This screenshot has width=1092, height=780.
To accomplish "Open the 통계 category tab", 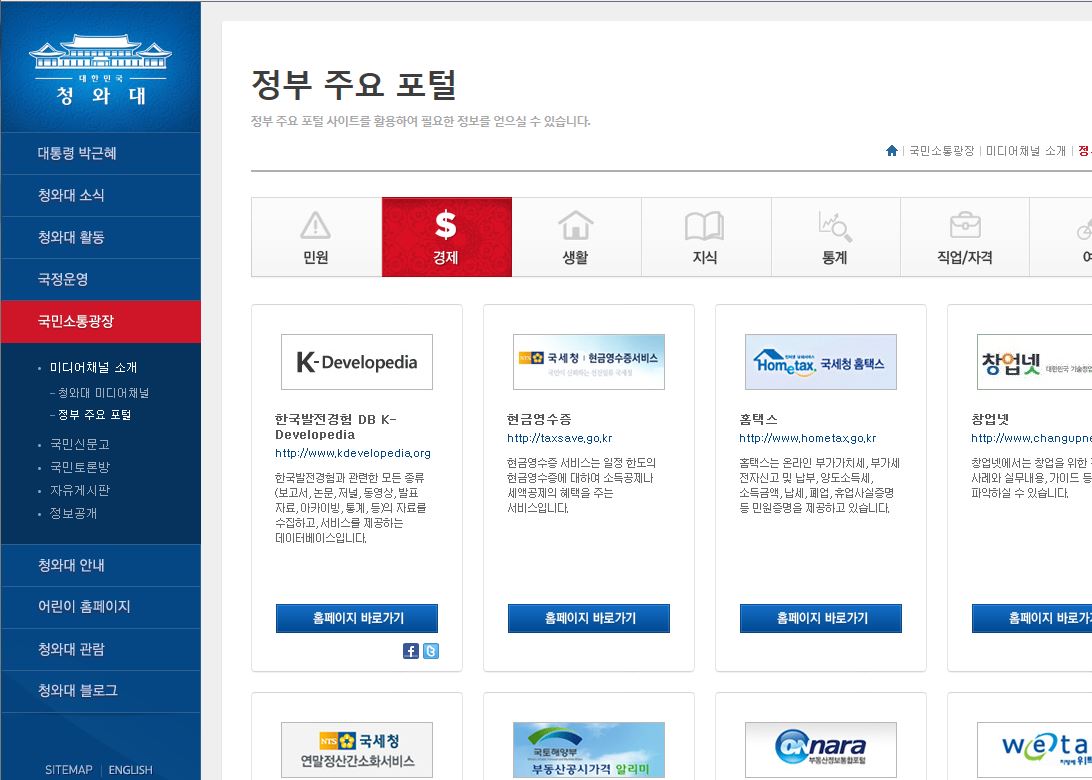I will tap(835, 237).
